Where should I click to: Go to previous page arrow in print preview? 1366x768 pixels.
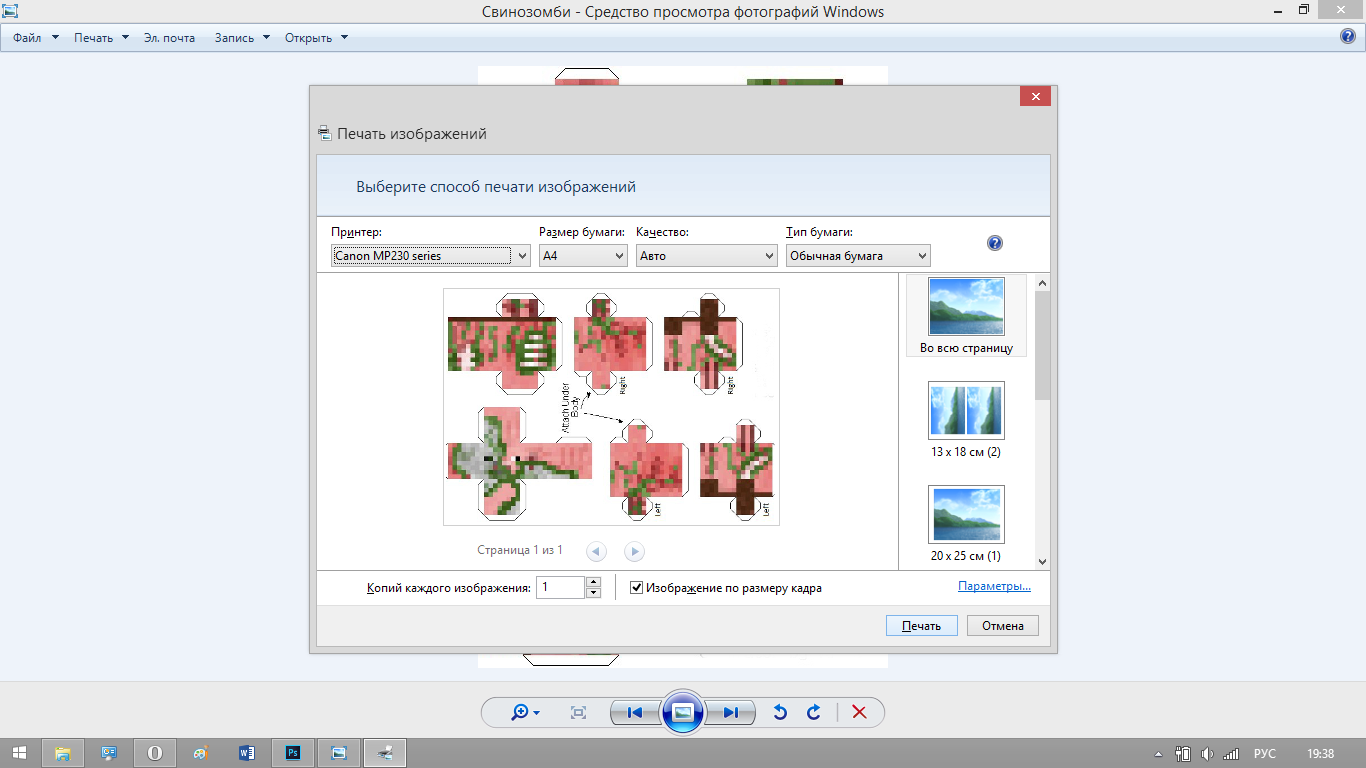(597, 551)
